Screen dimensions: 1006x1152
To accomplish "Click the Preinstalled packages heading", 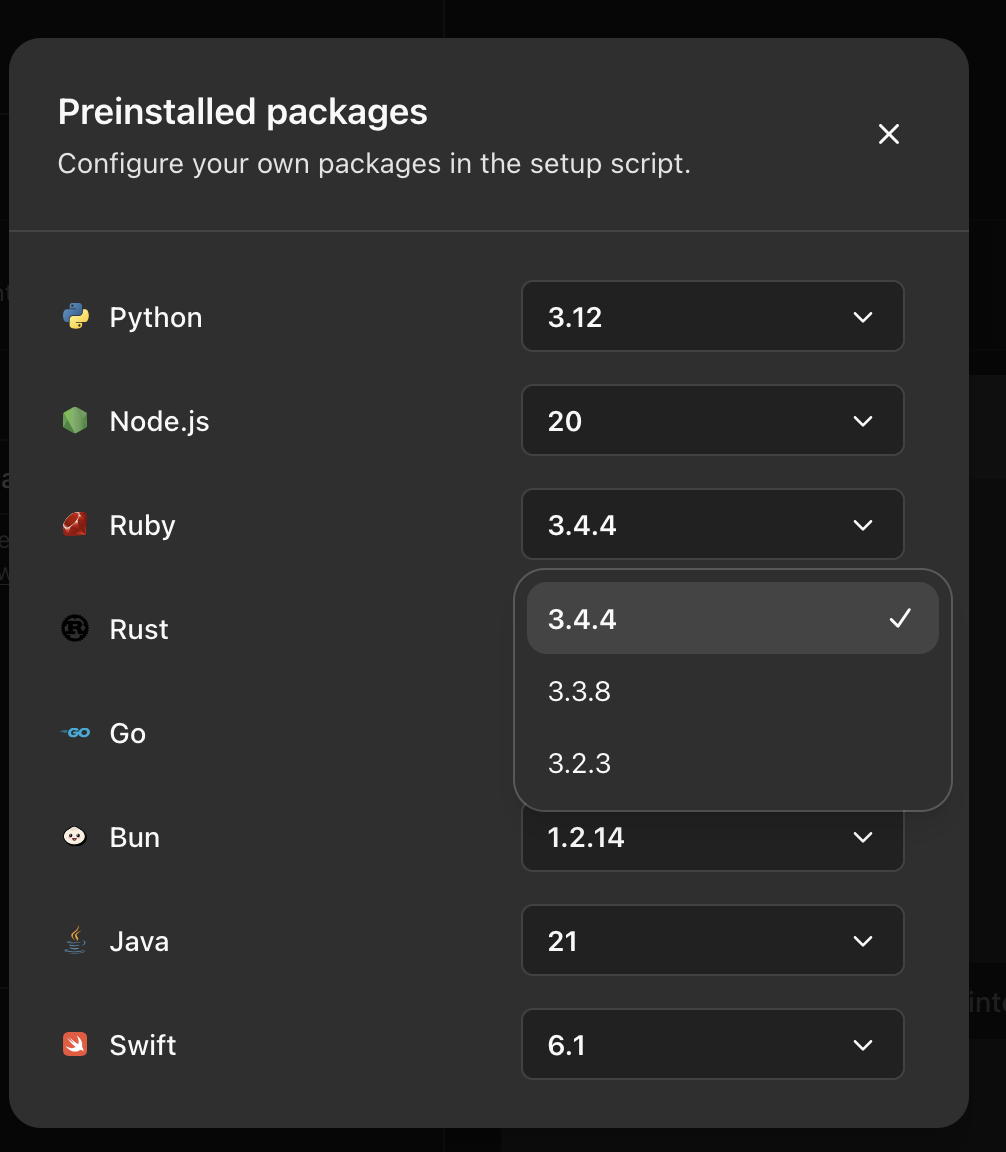I will [x=242, y=112].
